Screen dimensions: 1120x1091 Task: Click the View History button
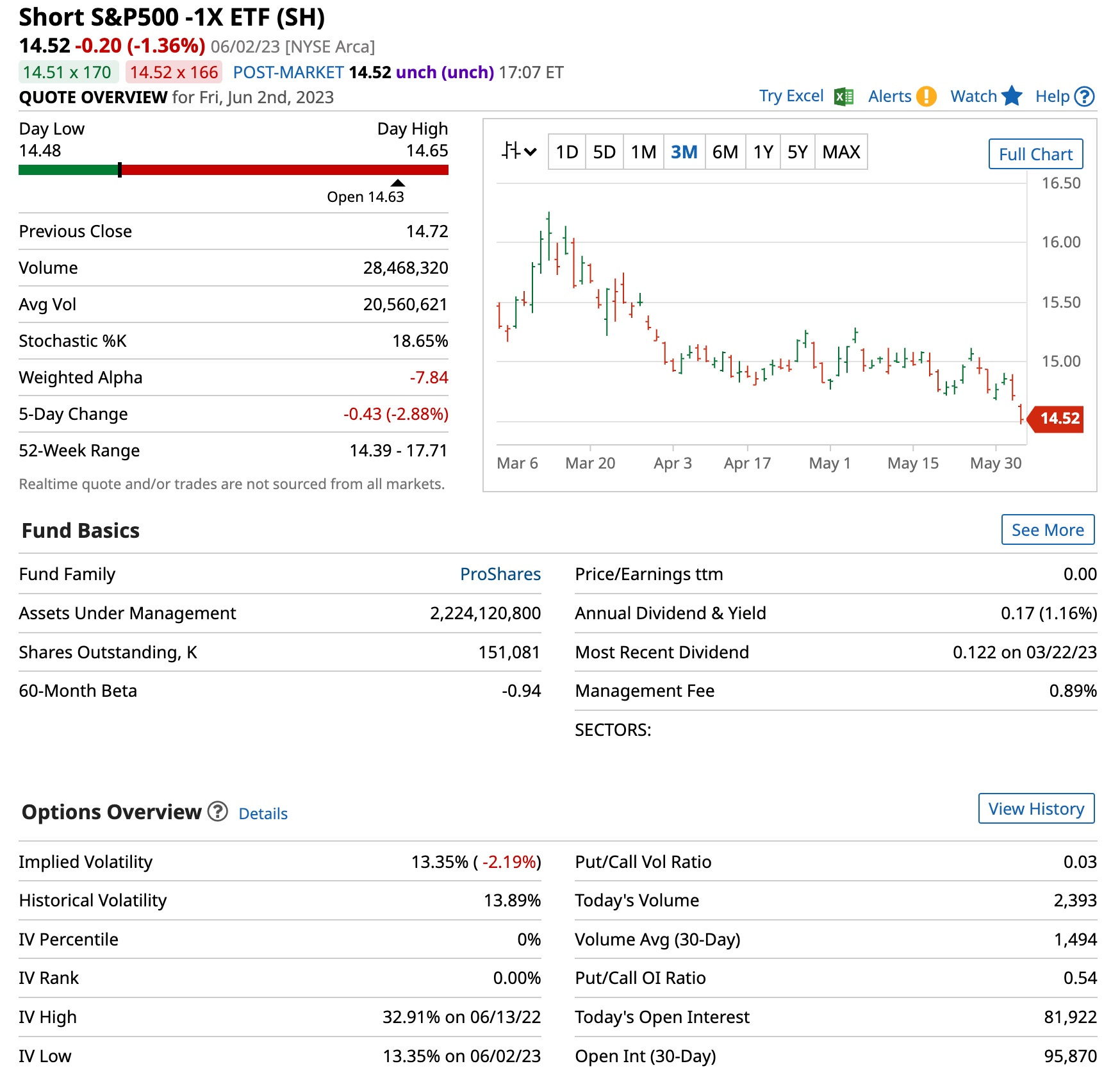point(1036,808)
